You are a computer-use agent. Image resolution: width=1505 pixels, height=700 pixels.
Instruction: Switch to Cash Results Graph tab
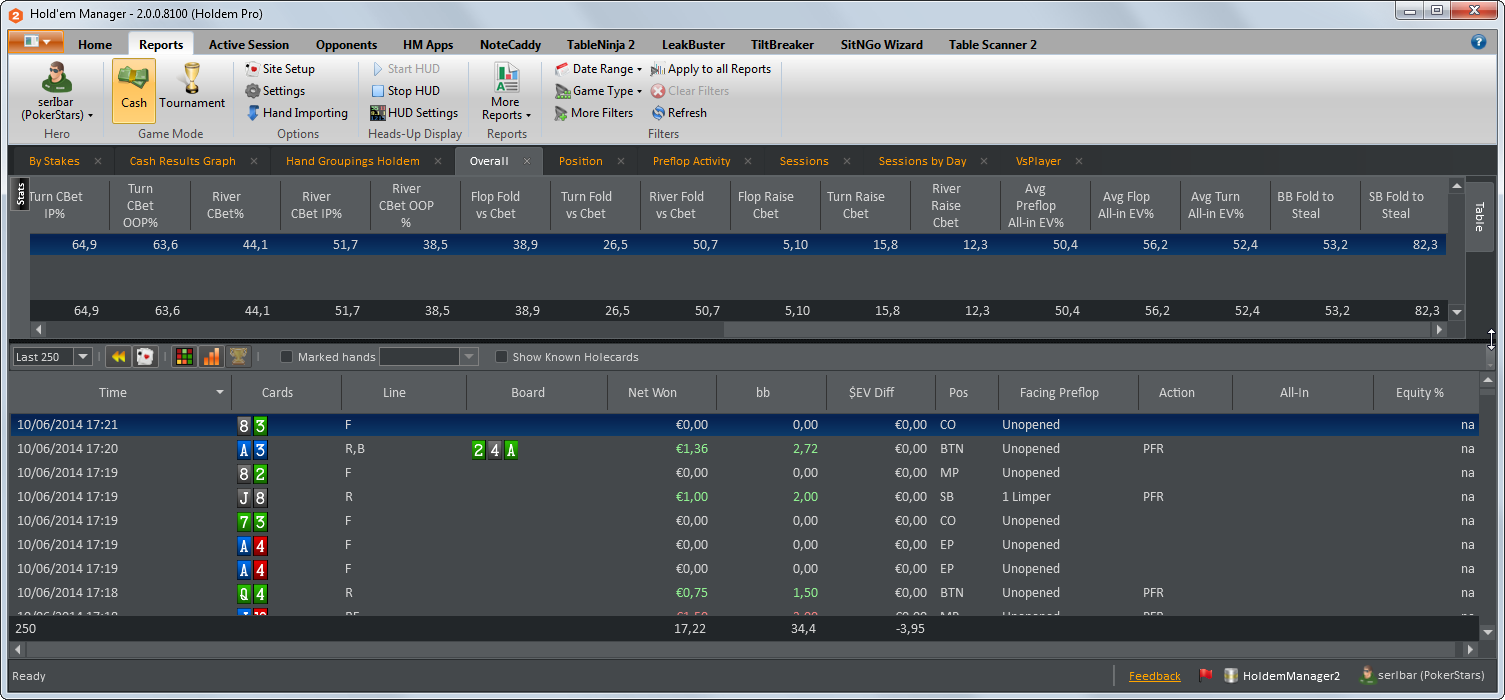click(x=183, y=161)
